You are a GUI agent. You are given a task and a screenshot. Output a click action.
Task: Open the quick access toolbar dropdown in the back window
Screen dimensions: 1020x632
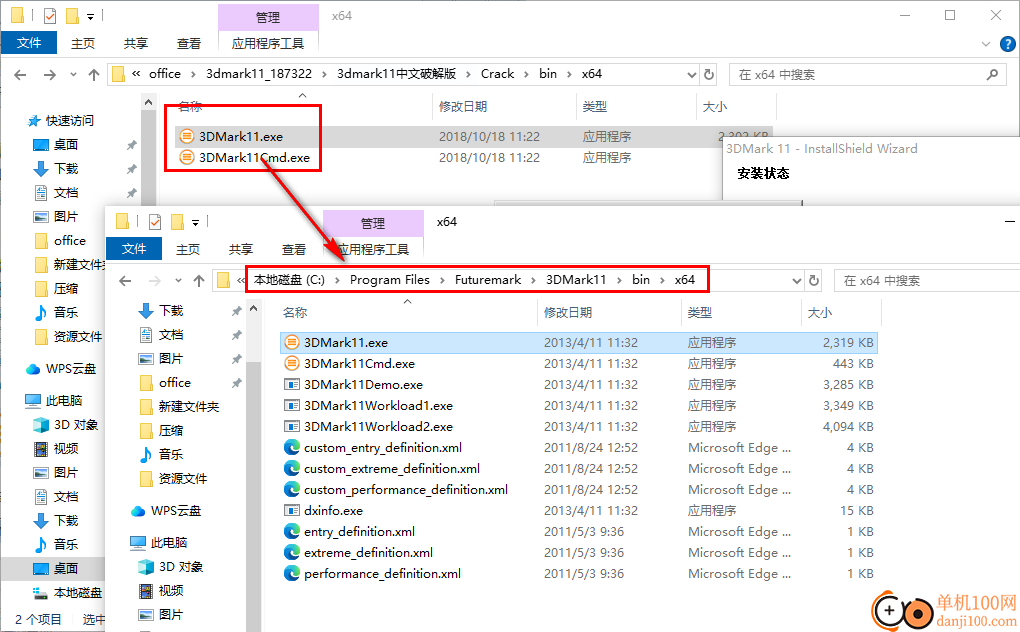click(x=90, y=16)
